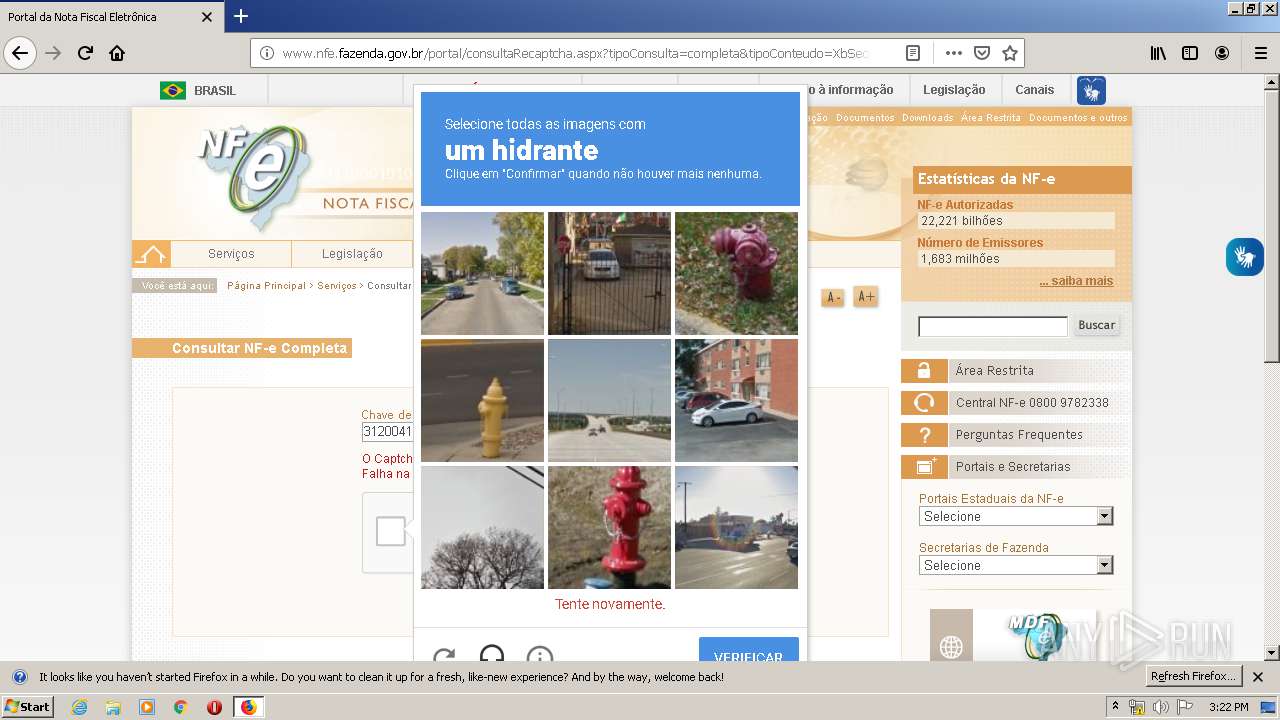Screen dimensions: 1280x720
Task: Click the Buscar search button
Action: (x=1096, y=325)
